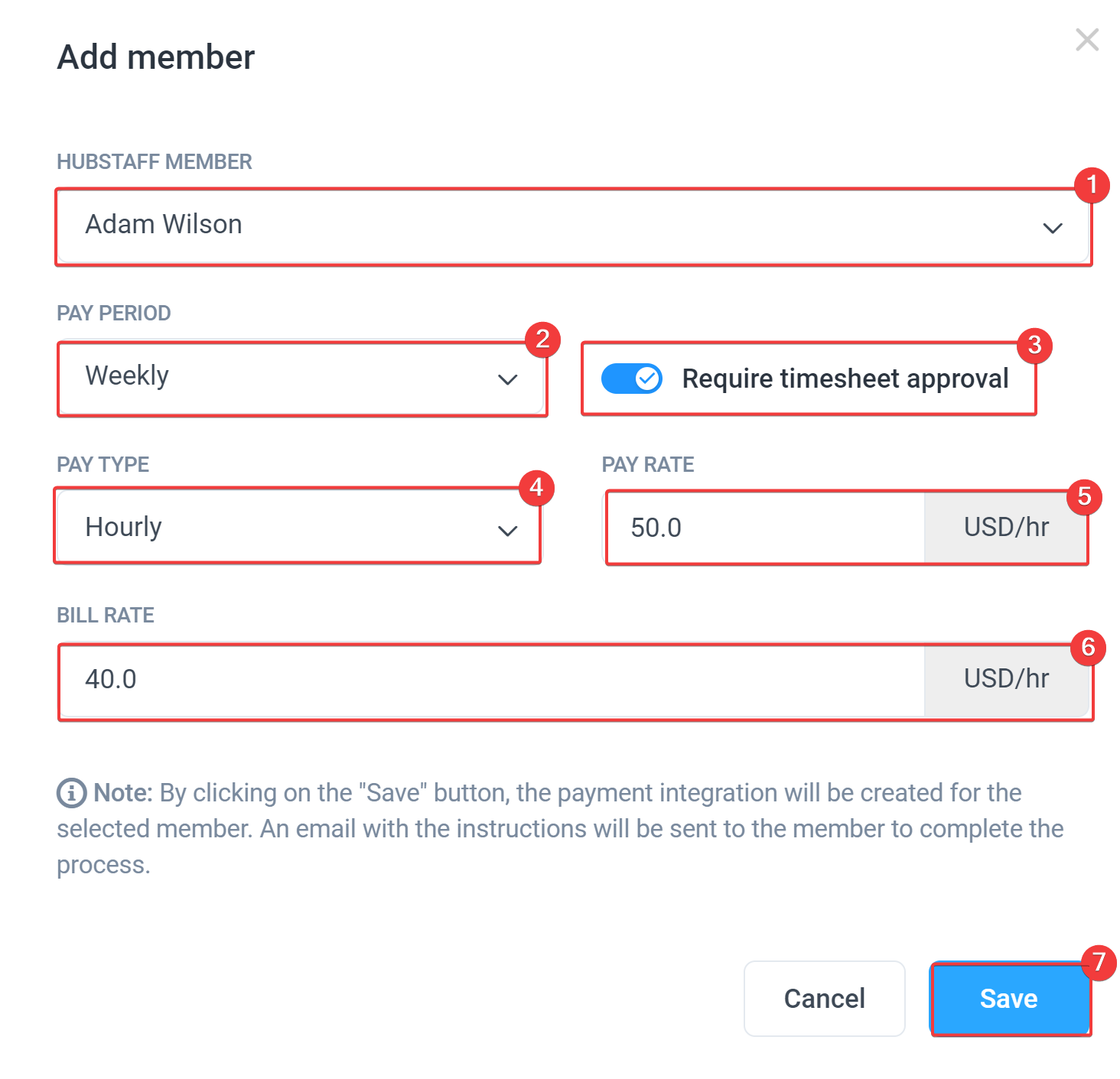Open the Pay Type dropdown set to Hourly
1120x1079 pixels.
coord(298,528)
